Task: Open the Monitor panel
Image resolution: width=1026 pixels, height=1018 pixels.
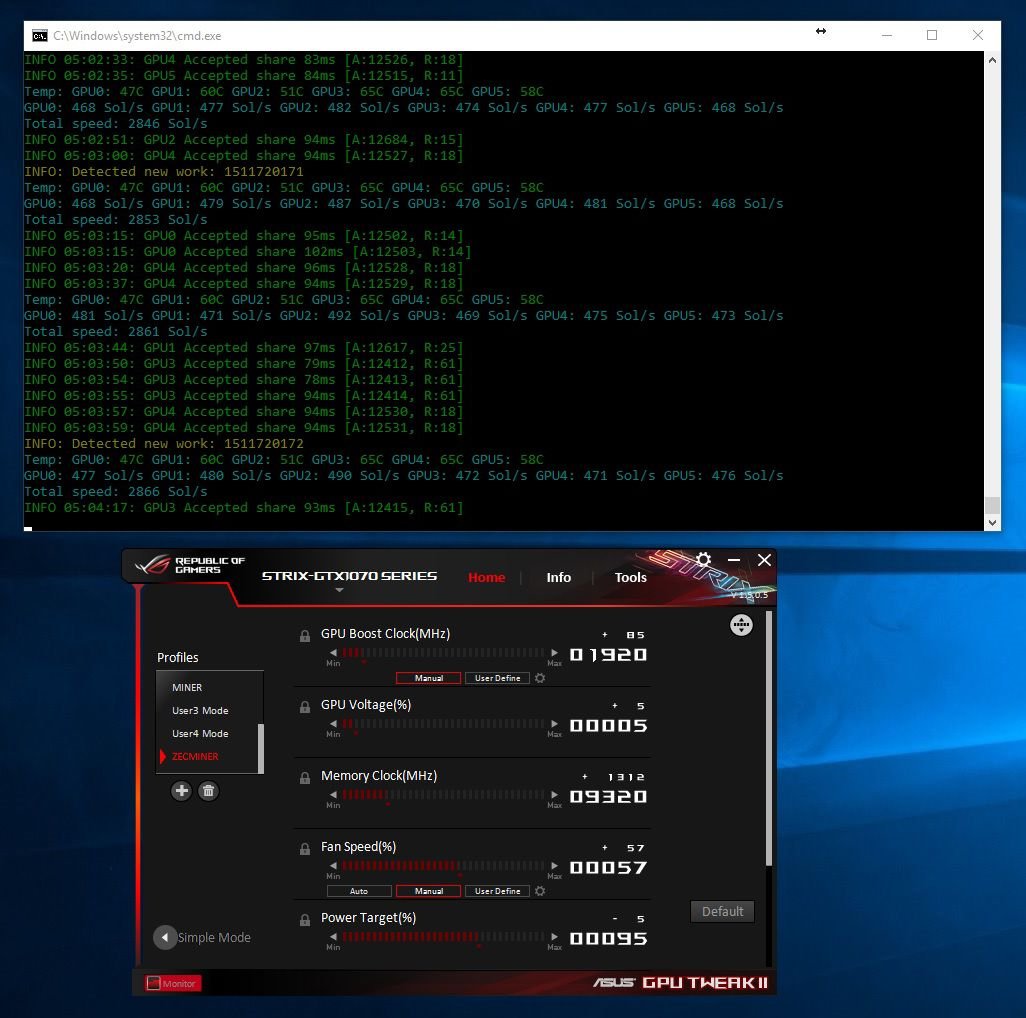Action: (x=173, y=983)
